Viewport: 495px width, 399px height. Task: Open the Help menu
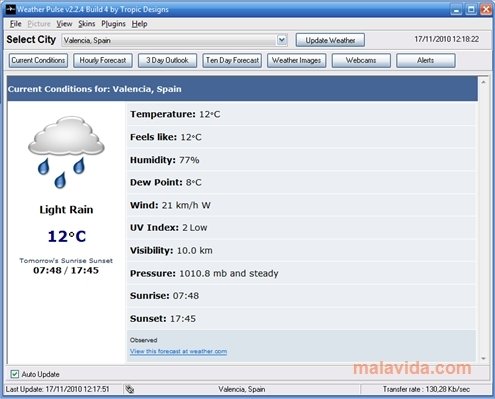click(x=139, y=24)
